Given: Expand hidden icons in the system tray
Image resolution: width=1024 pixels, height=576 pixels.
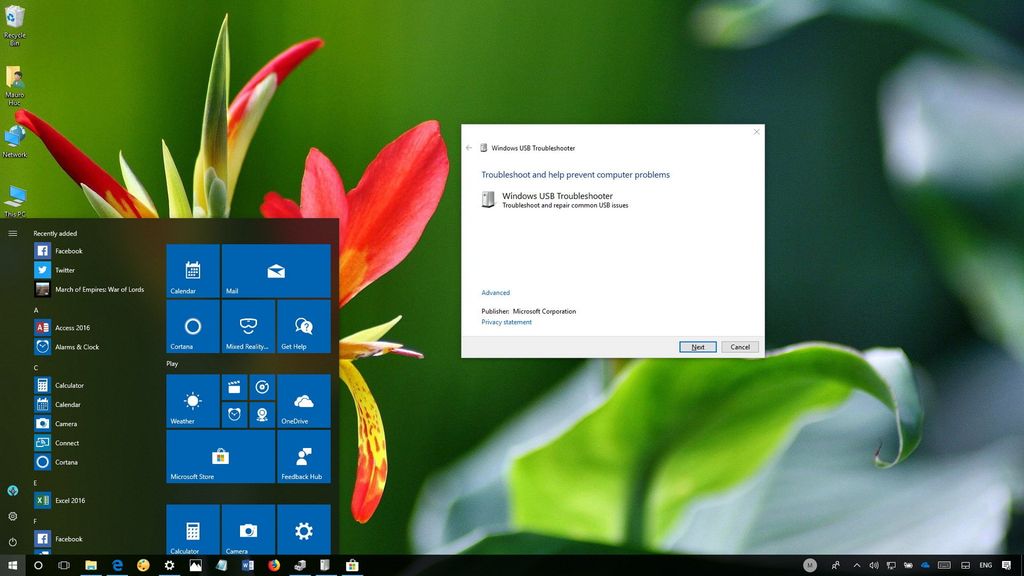Looking at the screenshot, I should [857, 565].
